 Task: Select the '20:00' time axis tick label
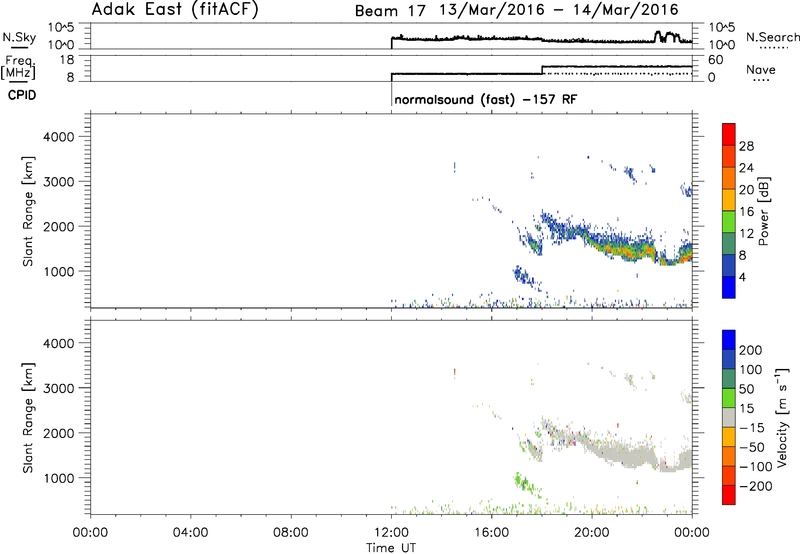(x=592, y=533)
